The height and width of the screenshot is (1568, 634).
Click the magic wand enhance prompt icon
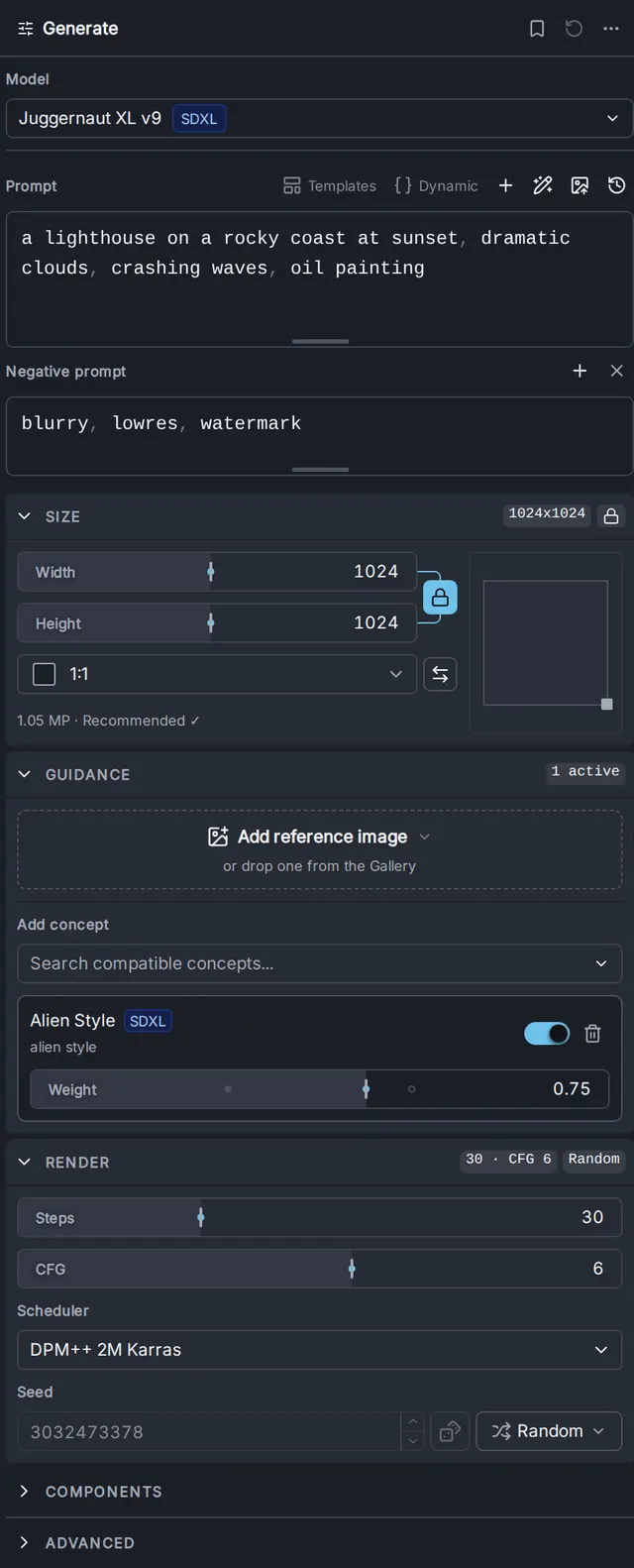tap(543, 185)
